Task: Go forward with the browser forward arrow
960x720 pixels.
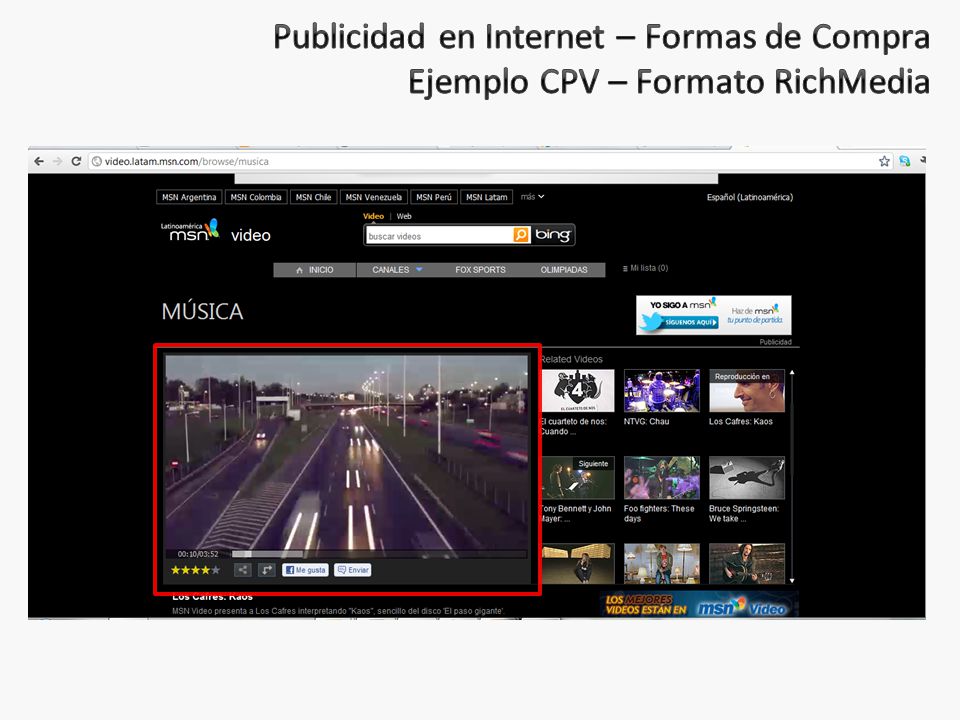Action: (58, 161)
